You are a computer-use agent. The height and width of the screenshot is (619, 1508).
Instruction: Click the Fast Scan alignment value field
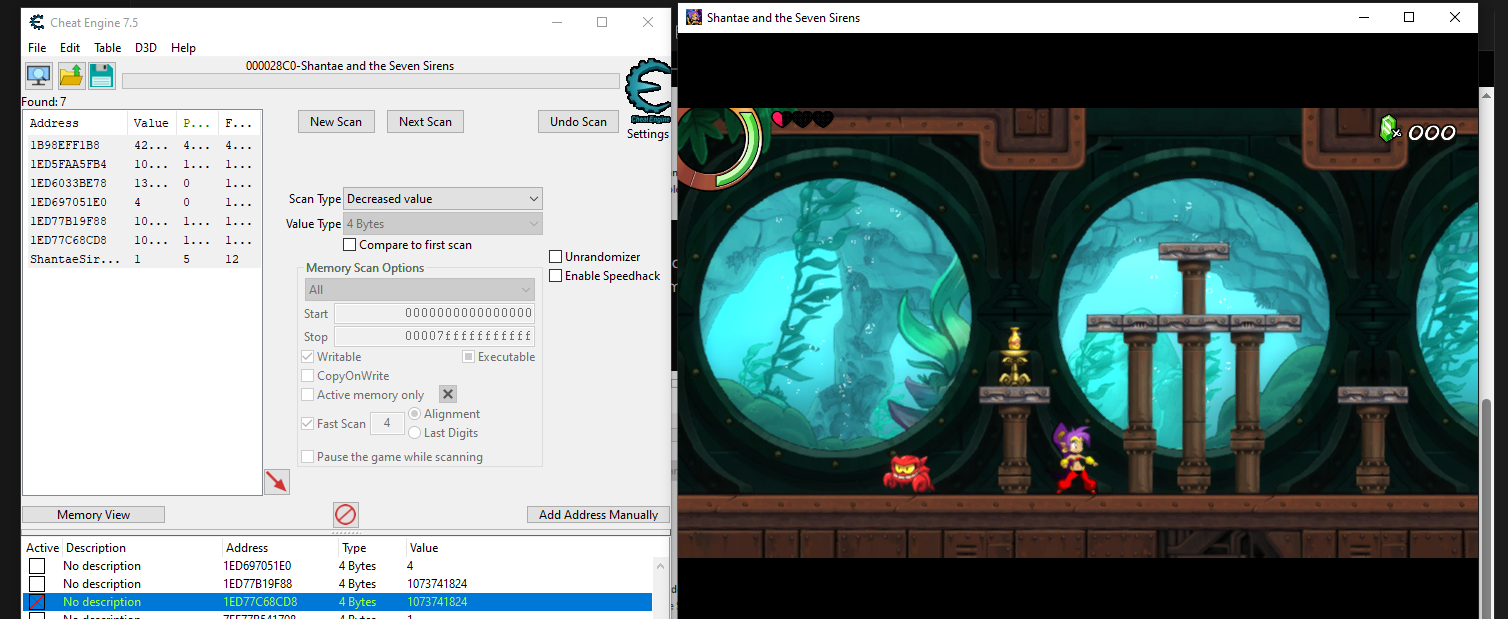click(387, 424)
